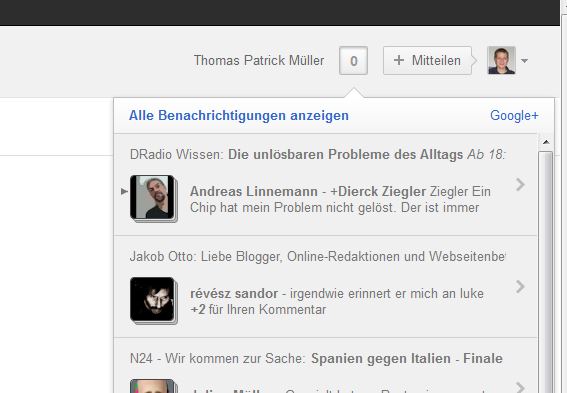
Task: Click the plus icon on Mitteilen button
Action: click(x=398, y=60)
